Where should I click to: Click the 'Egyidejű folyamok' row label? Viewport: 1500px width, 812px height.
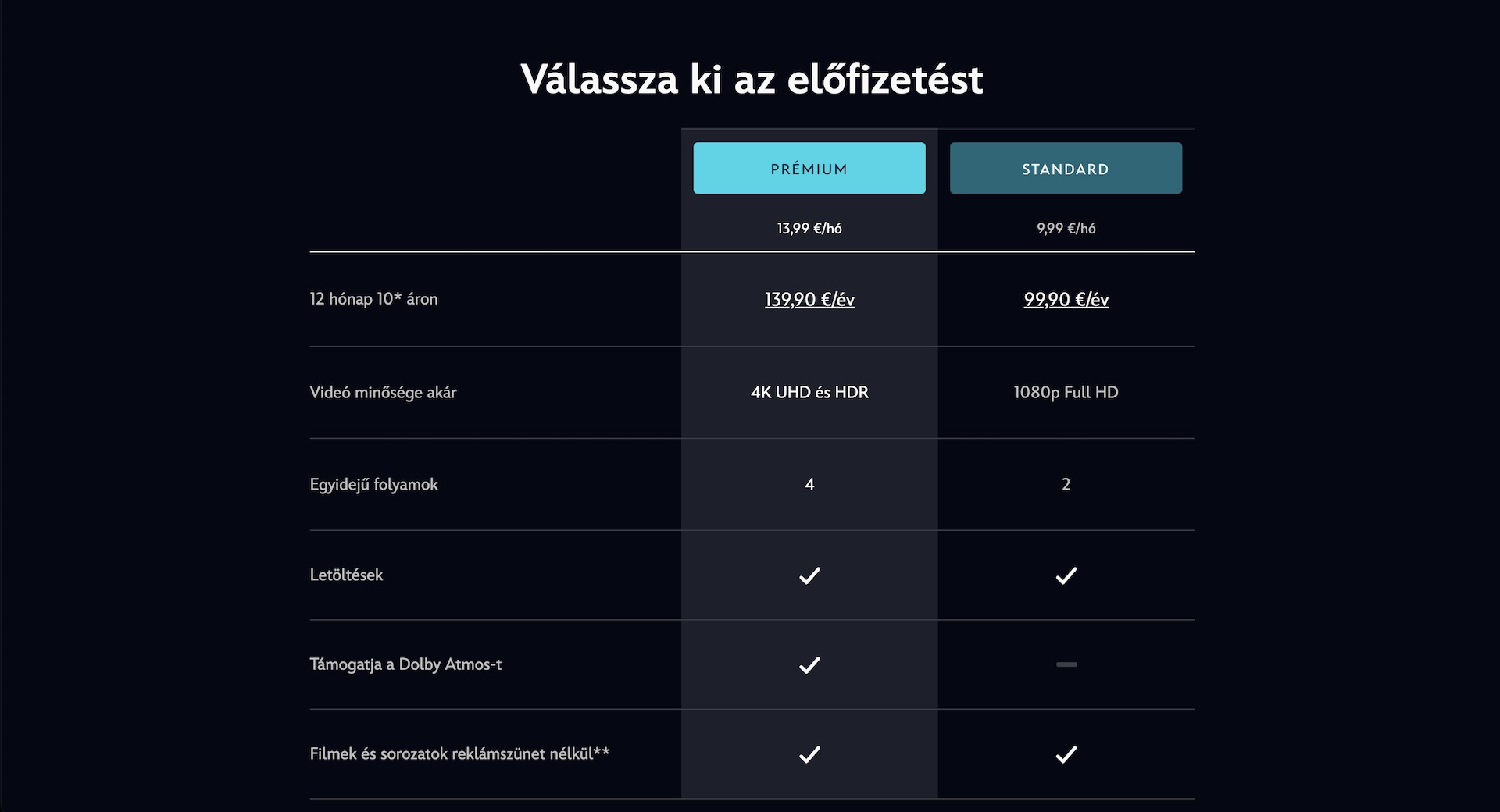(373, 484)
